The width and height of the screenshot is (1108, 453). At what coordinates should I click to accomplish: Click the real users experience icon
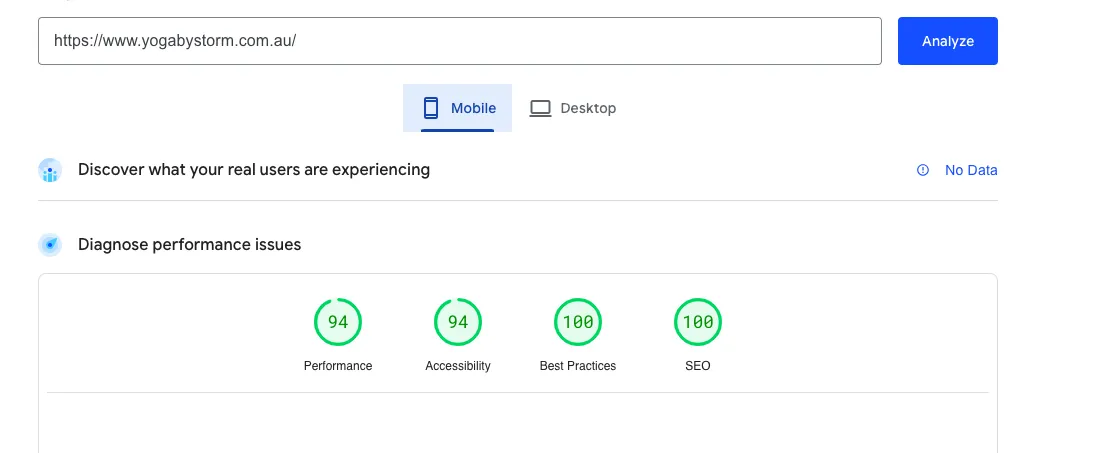click(50, 170)
